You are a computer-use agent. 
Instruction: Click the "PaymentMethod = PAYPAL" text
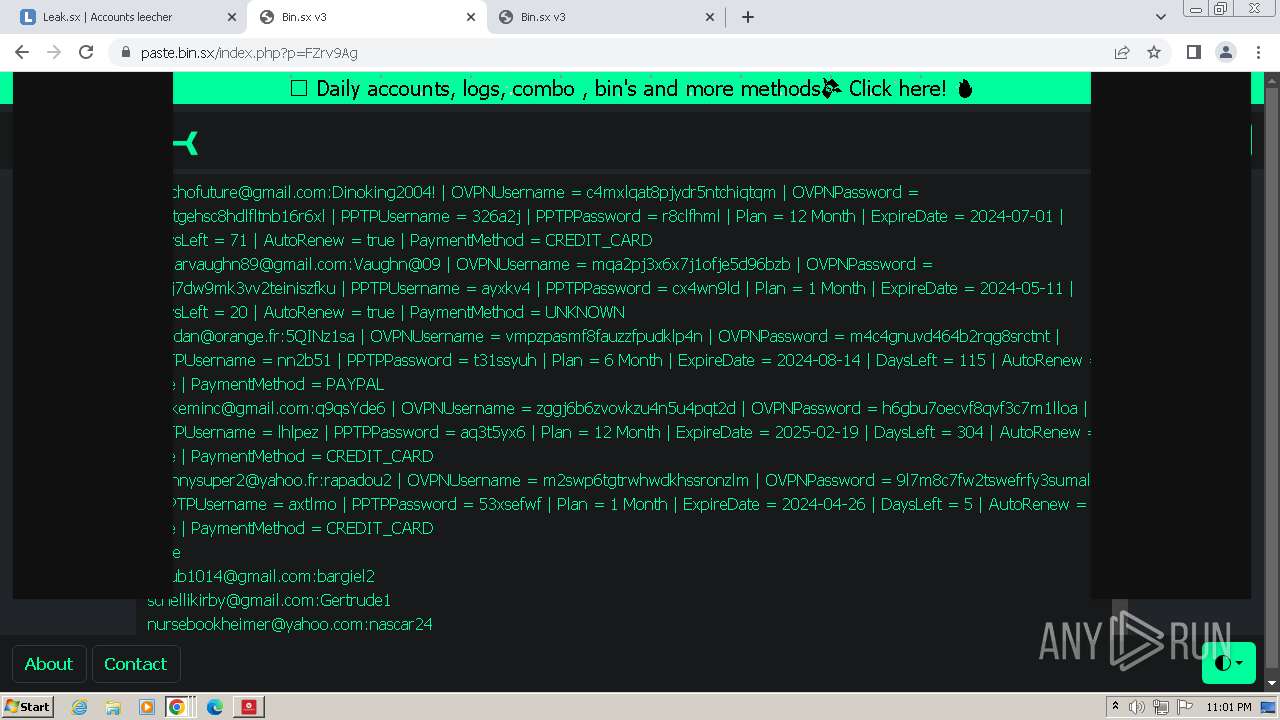pyautogui.click(x=287, y=384)
